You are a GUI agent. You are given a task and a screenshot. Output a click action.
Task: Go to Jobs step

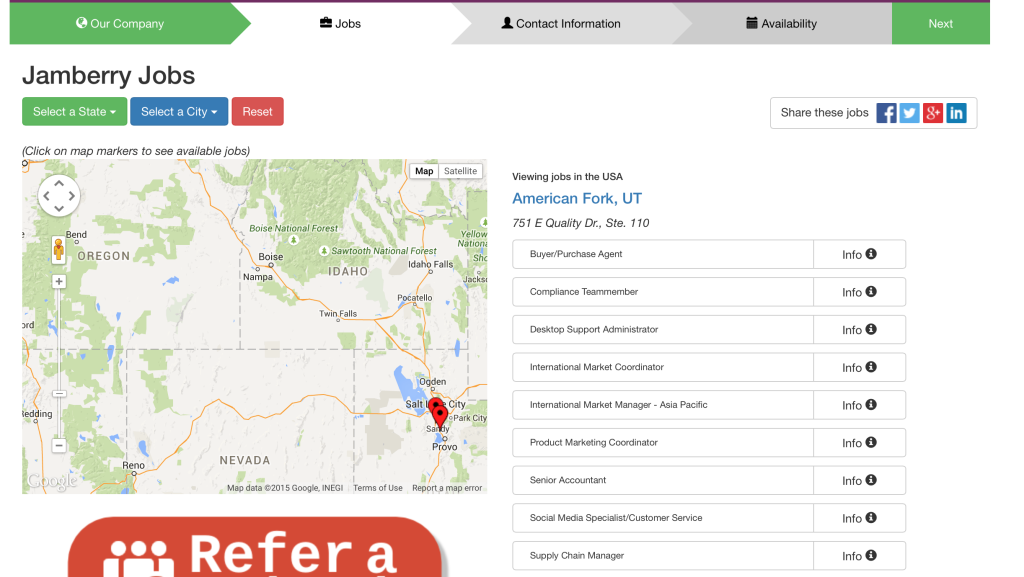pyautogui.click(x=340, y=23)
